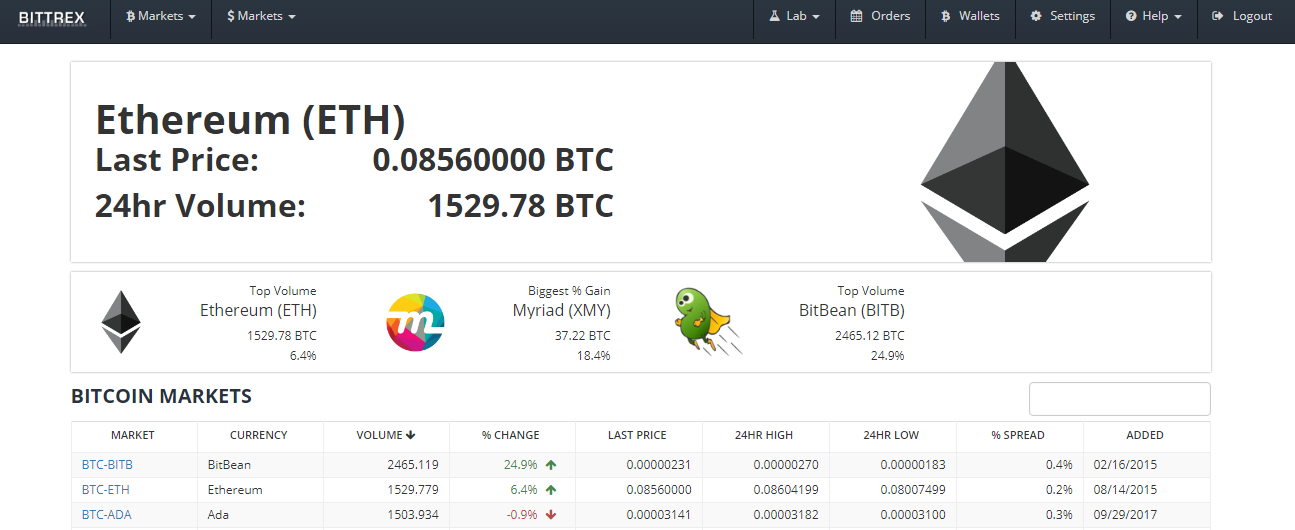This screenshot has height=530, width=1295.
Task: Click the Myriad colorful coin icon
Action: [415, 323]
